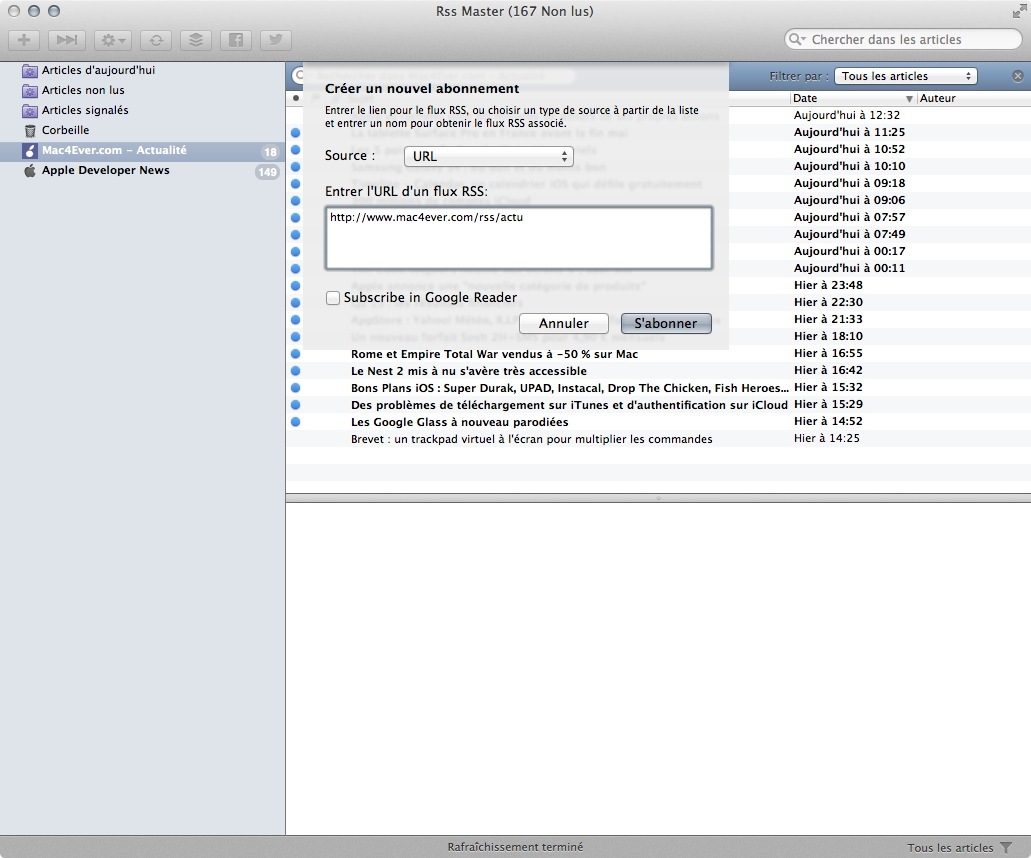
Task: Click the 'Rafraîchissement terminé' status text
Action: (516, 847)
